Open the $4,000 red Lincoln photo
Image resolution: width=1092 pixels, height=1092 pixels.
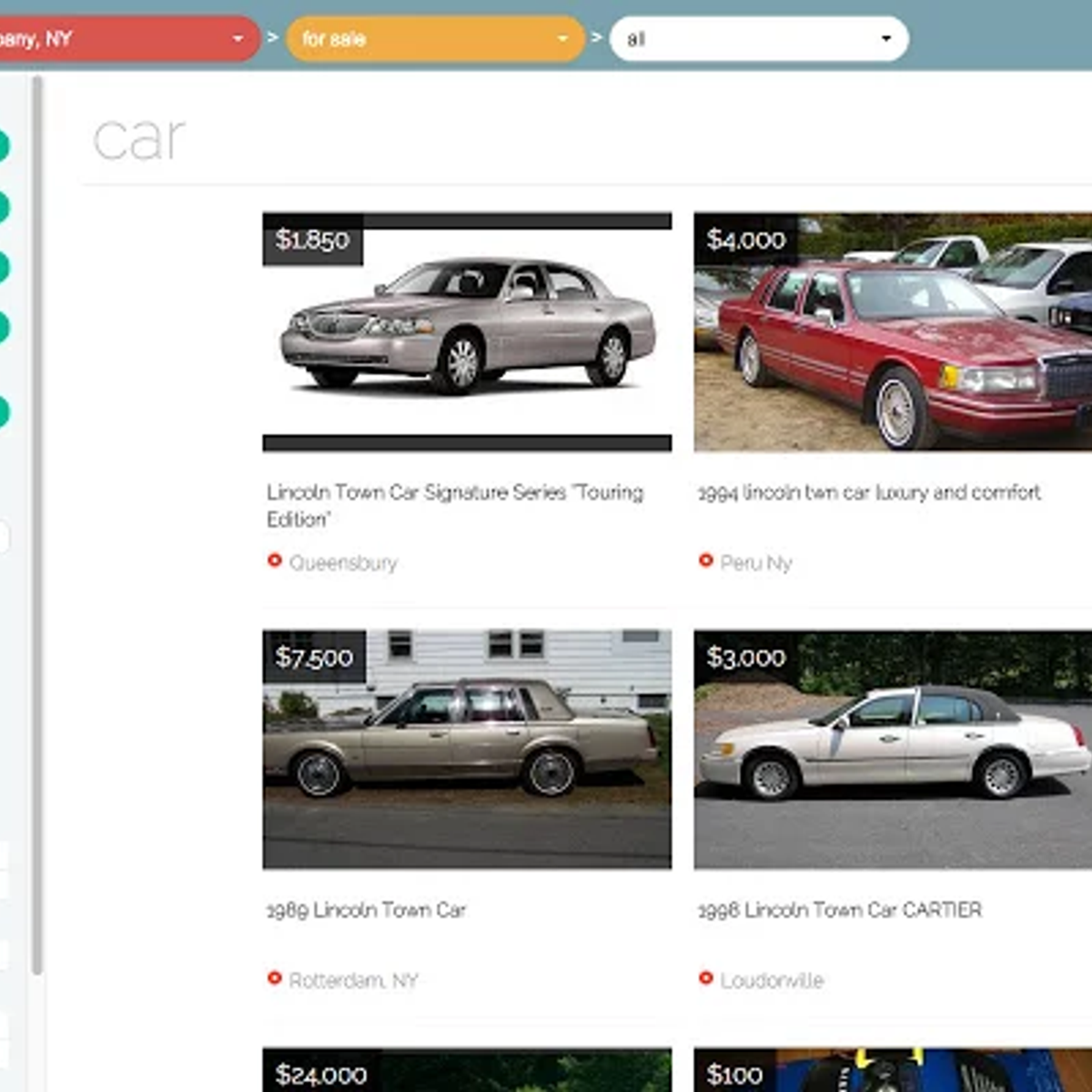point(893,332)
